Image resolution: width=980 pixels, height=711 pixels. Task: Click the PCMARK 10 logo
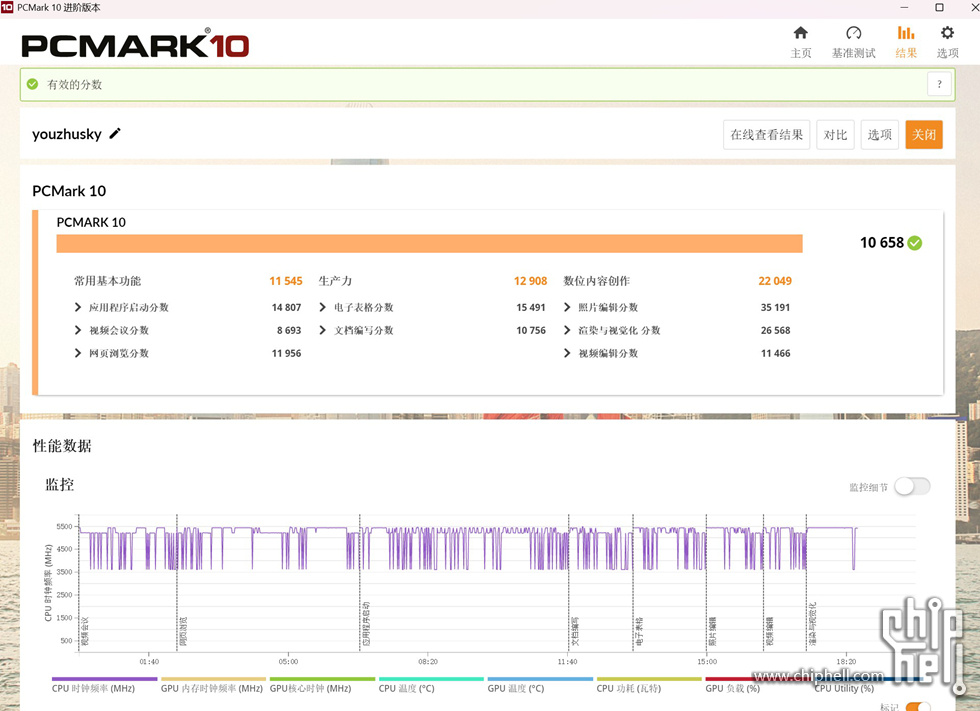(x=135, y=44)
